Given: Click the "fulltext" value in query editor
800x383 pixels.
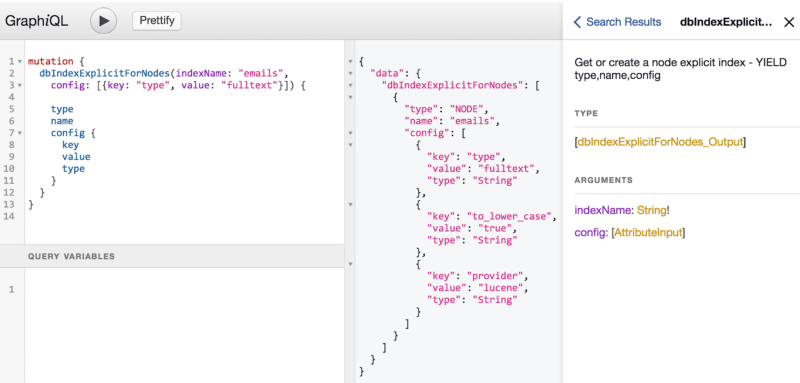Looking at the screenshot, I should pos(249,85).
